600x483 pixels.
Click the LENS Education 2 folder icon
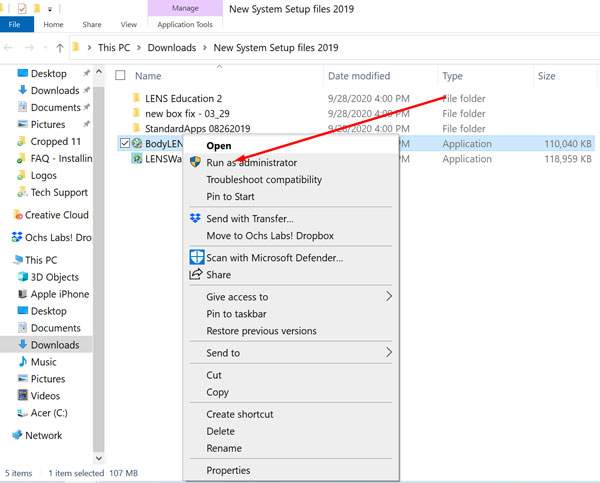click(x=136, y=98)
